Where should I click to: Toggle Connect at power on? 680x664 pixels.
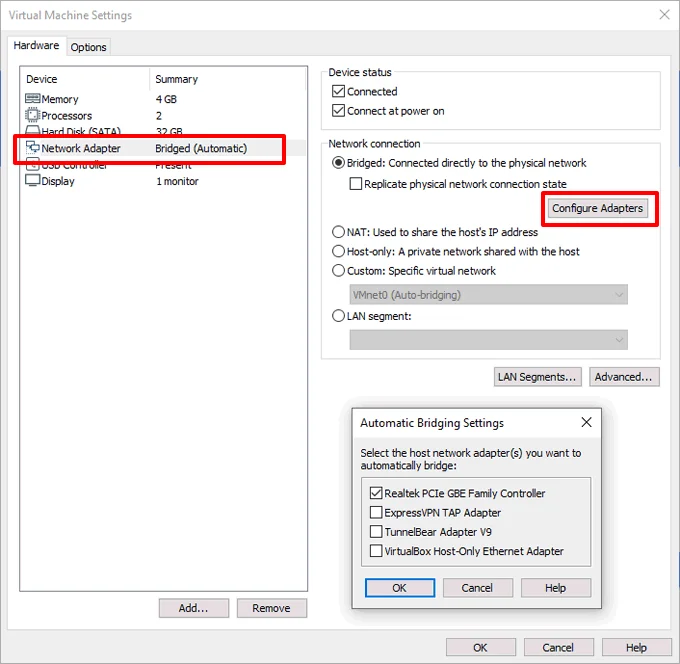tap(338, 111)
